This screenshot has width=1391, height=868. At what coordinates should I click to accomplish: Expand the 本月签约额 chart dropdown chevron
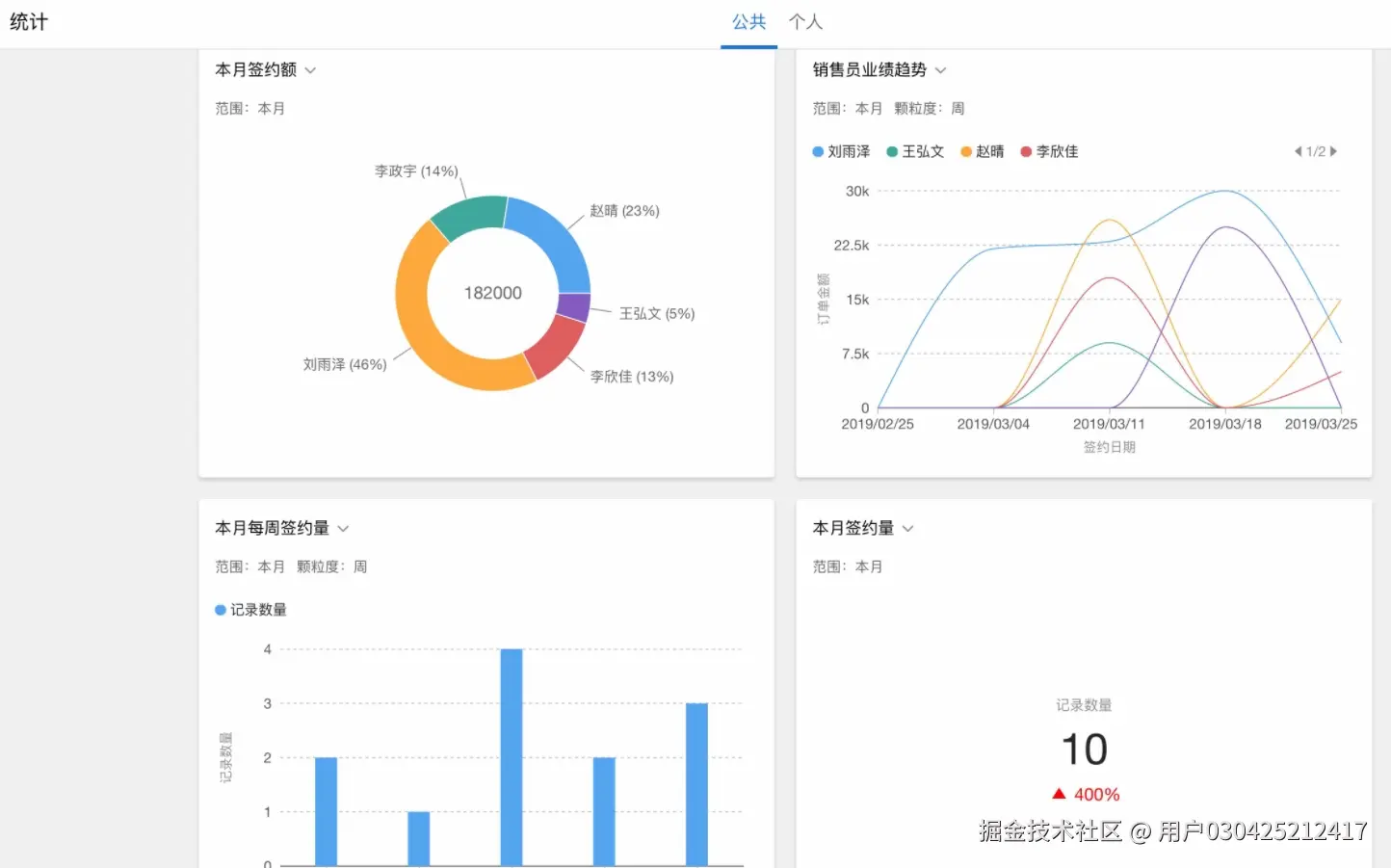pyautogui.click(x=310, y=70)
